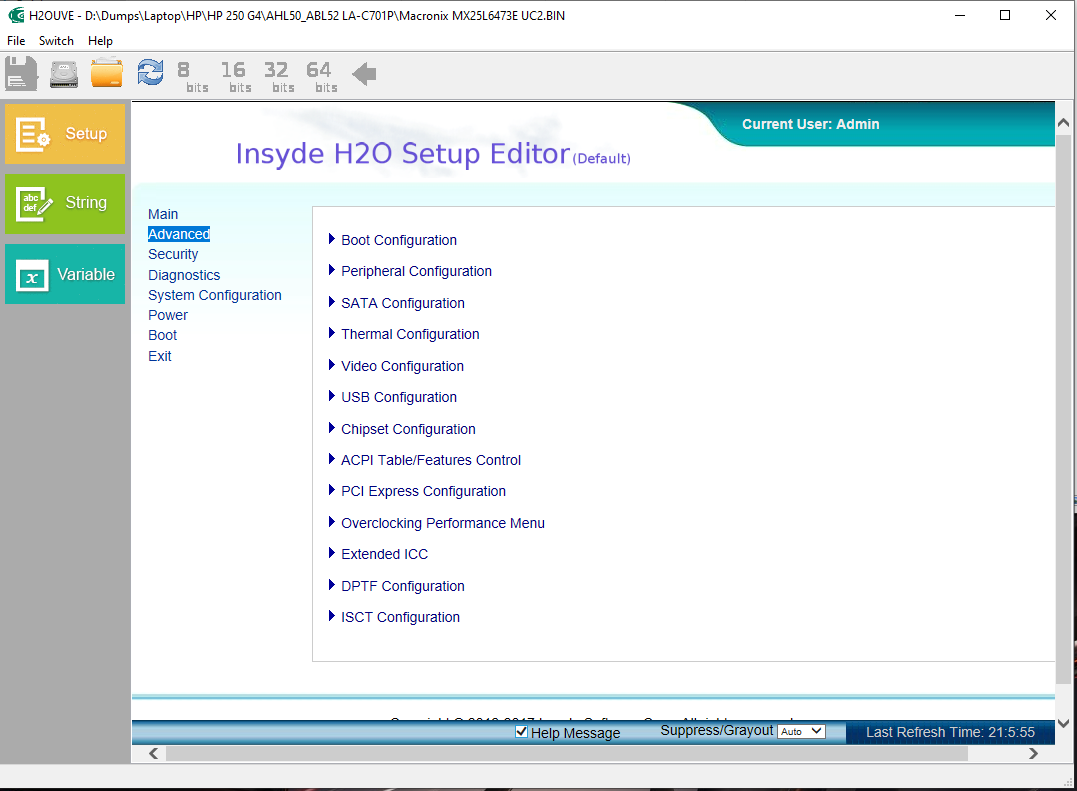Click the triangle arrow beside Boot Configuration
Image resolution: width=1077 pixels, height=791 pixels.
tap(332, 239)
